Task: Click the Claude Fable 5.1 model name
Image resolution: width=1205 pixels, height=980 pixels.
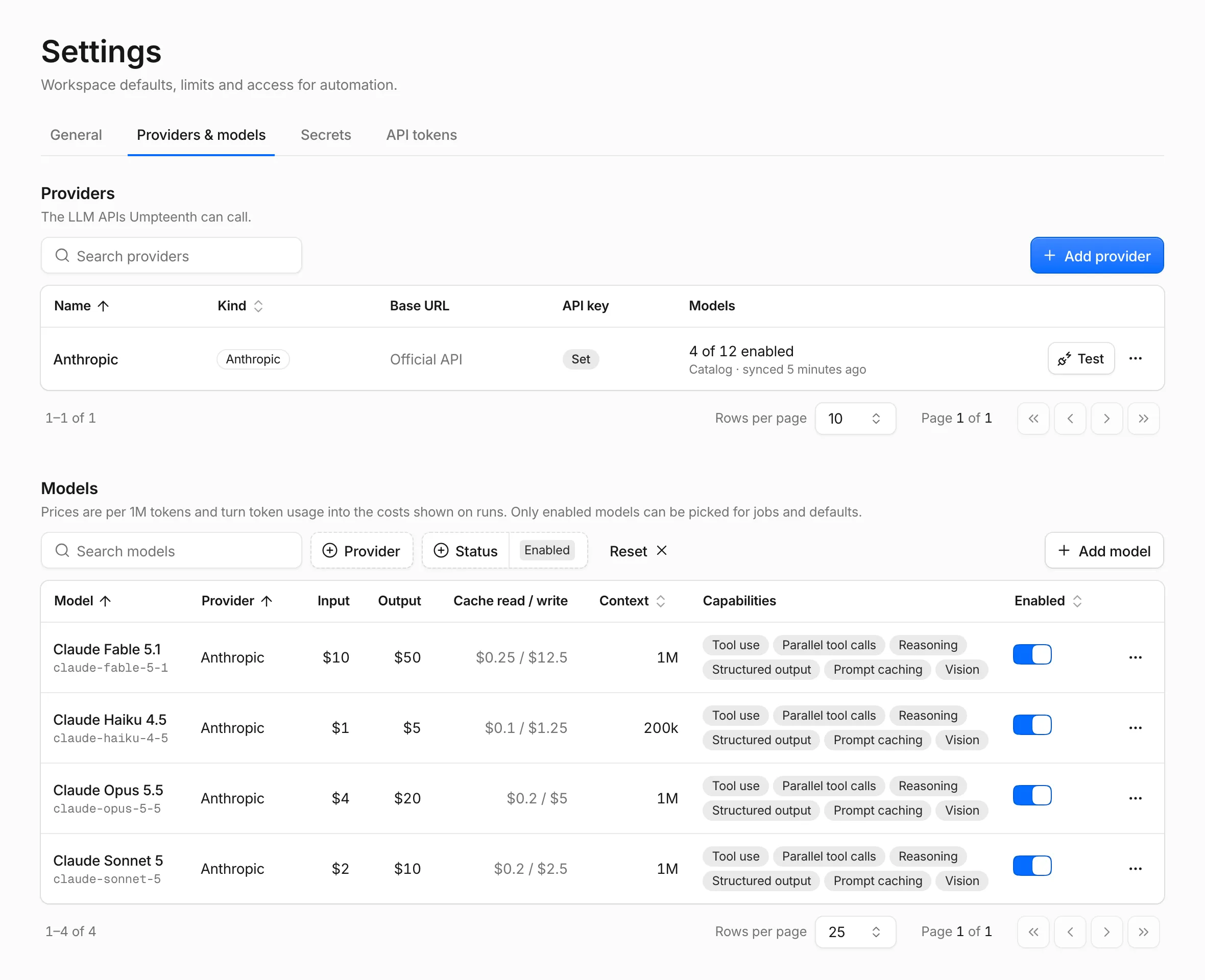Action: click(107, 649)
